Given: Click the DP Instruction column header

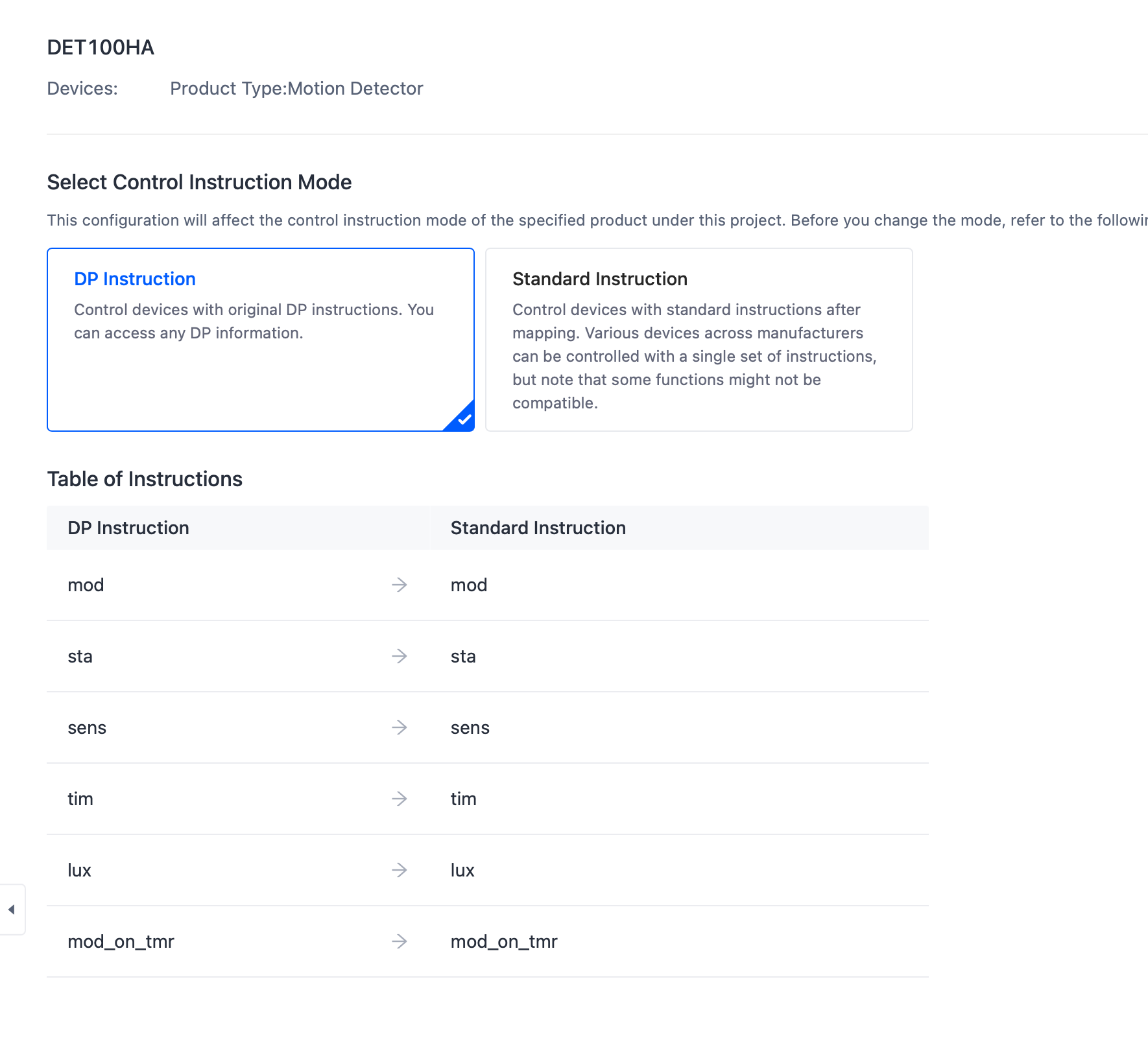Looking at the screenshot, I should coord(238,528).
